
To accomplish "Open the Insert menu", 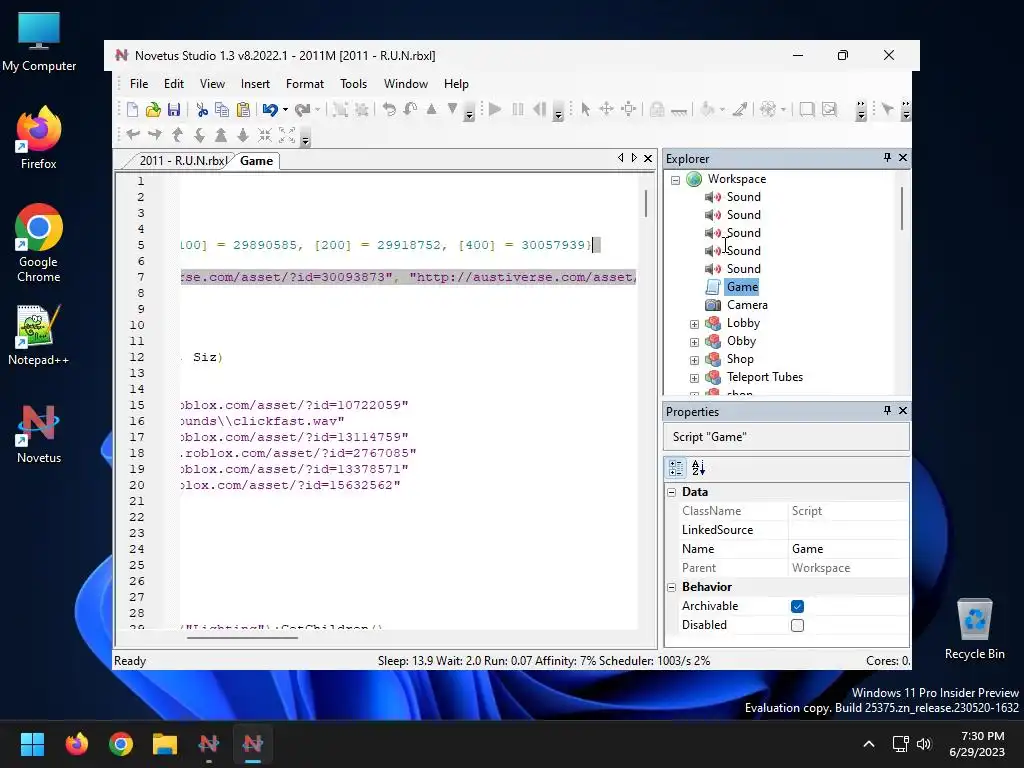I will pyautogui.click(x=255, y=84).
